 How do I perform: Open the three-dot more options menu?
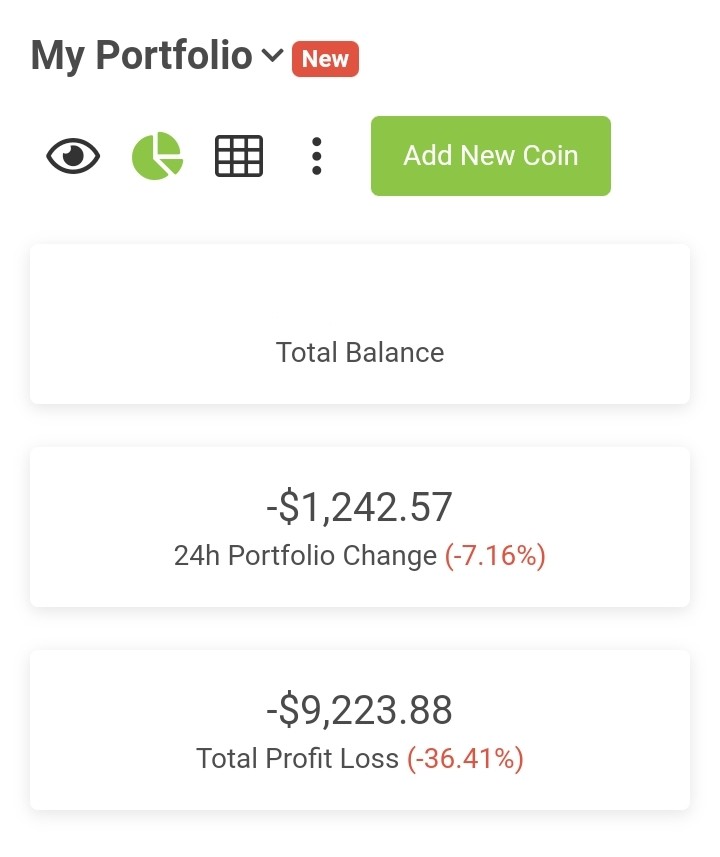point(317,156)
